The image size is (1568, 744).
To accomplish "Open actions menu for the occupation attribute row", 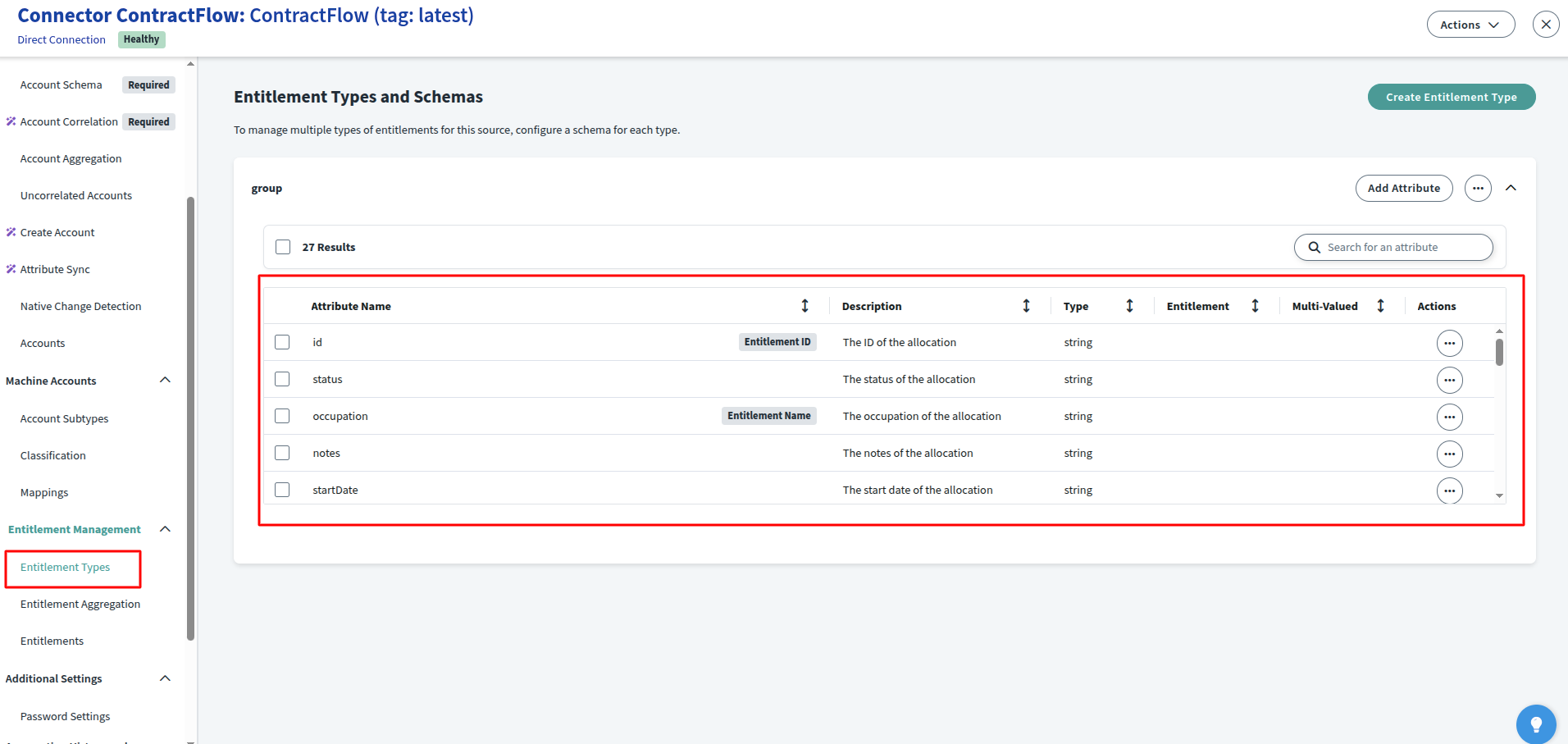I will click(1449, 417).
